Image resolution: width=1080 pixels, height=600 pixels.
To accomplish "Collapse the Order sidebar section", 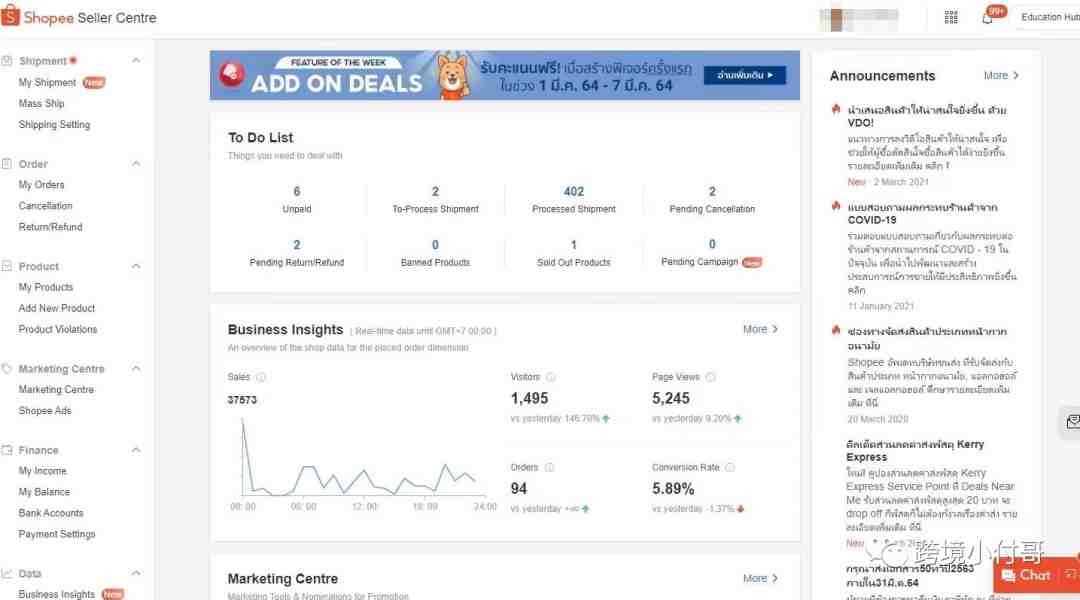I will (x=136, y=164).
